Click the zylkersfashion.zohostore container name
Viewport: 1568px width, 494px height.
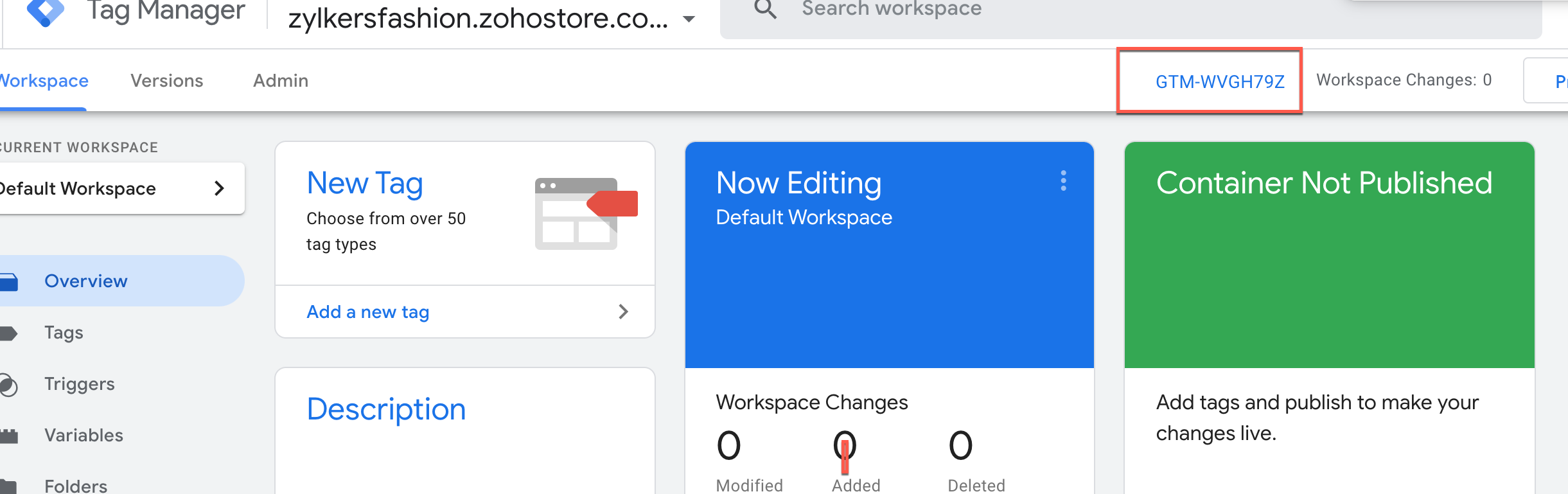coord(478,19)
